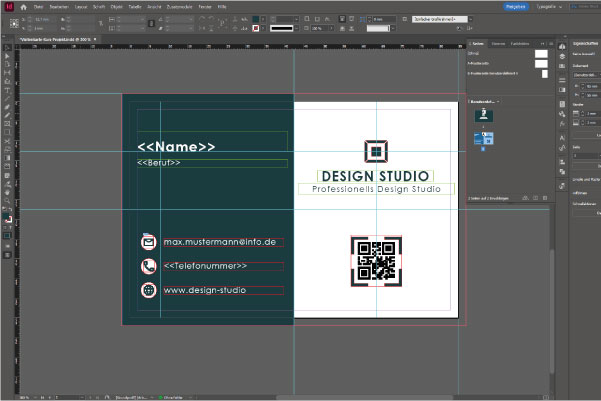Click the Home icon in the top bar

[x=23, y=7]
